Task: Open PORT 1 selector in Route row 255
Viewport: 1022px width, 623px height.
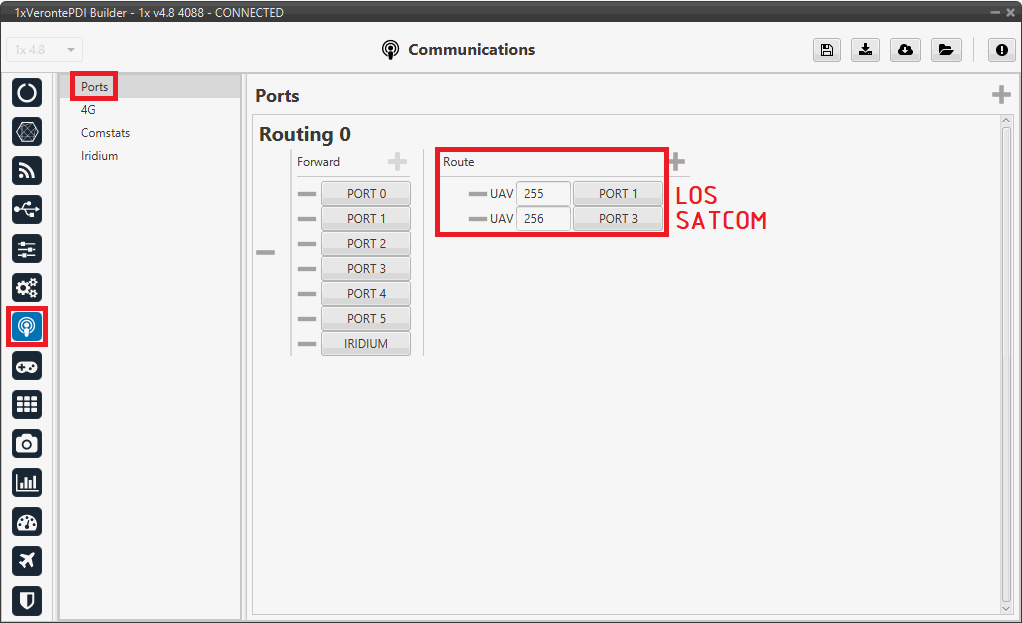Action: coord(617,193)
